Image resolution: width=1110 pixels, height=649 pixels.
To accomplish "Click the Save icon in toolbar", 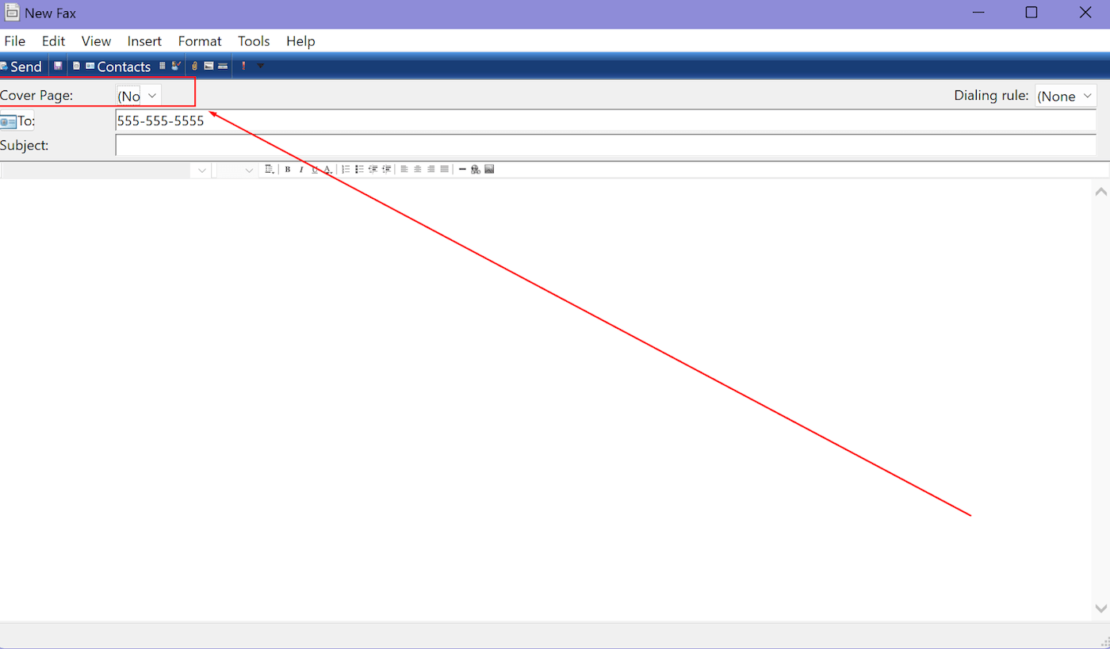I will [x=58, y=66].
